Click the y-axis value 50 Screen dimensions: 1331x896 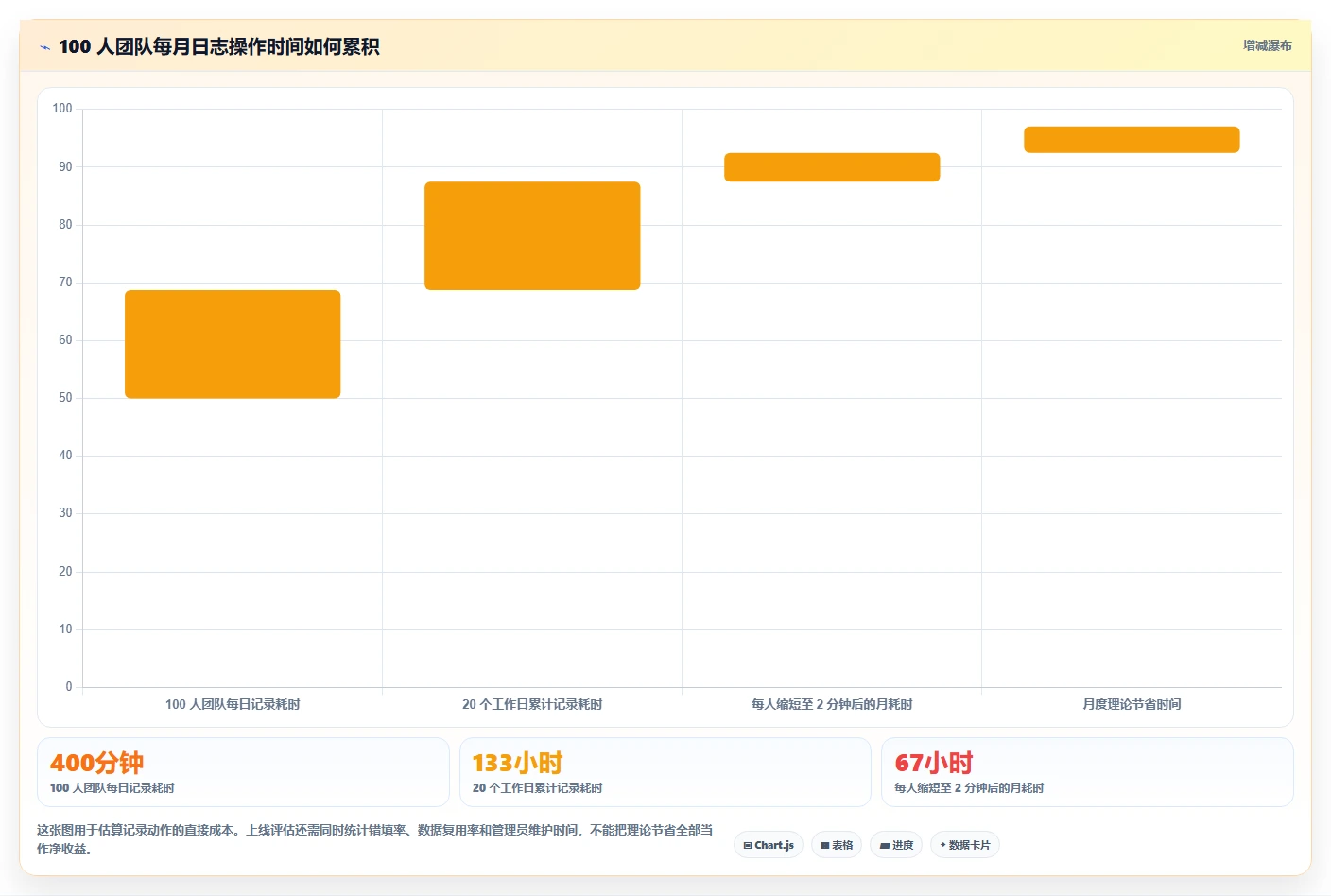tap(65, 397)
